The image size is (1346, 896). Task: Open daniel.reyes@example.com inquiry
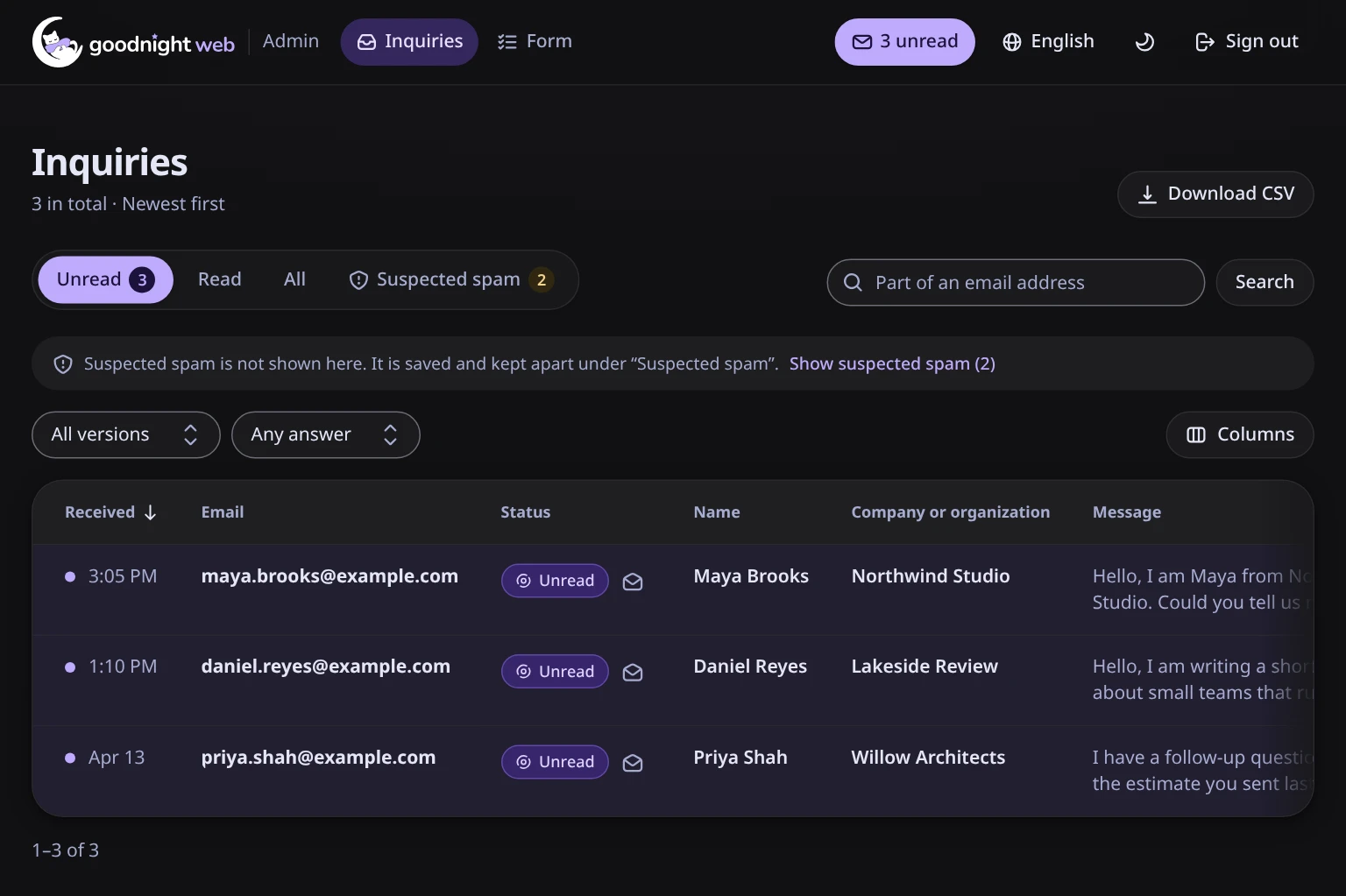click(x=326, y=667)
